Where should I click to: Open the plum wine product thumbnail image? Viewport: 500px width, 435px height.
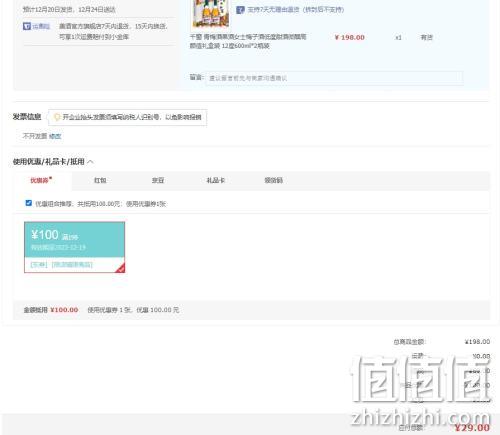click(x=211, y=13)
